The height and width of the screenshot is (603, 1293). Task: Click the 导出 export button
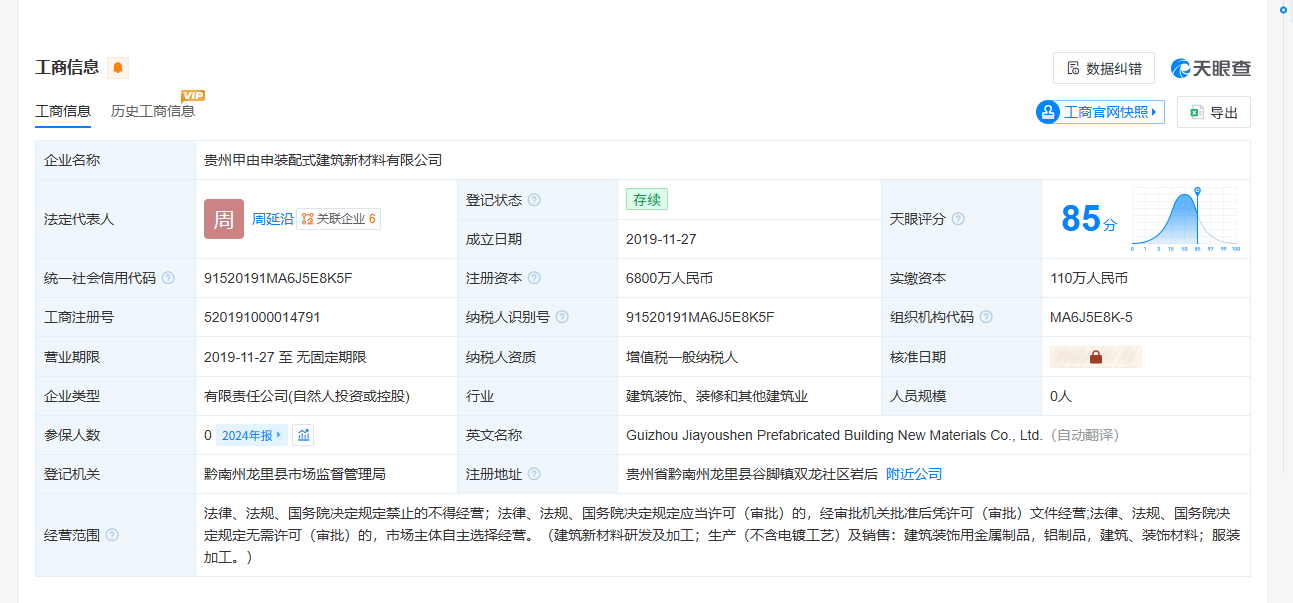pyautogui.click(x=1214, y=112)
